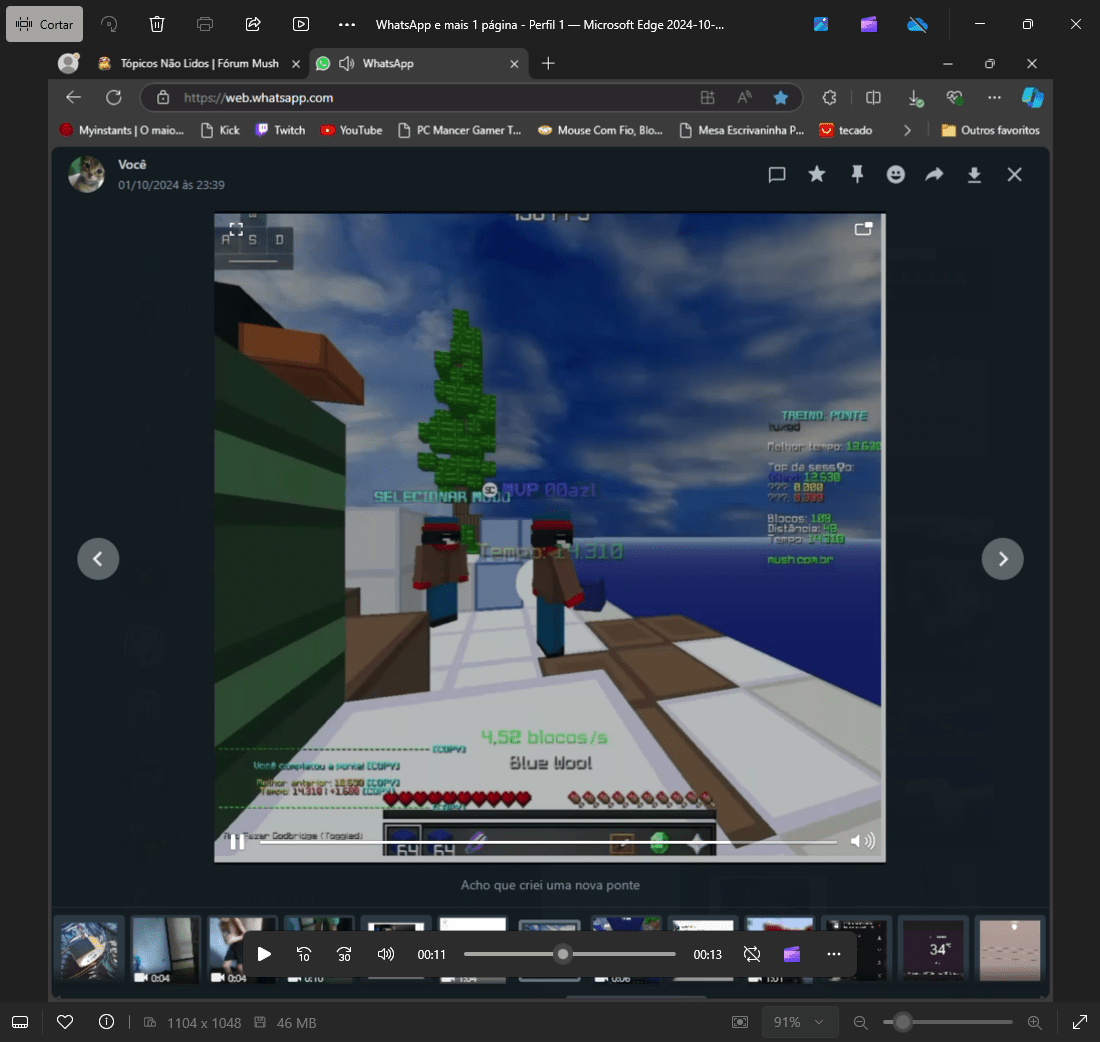This screenshot has width=1100, height=1042.
Task: Open picture-in-picture for the video
Action: coord(864,229)
